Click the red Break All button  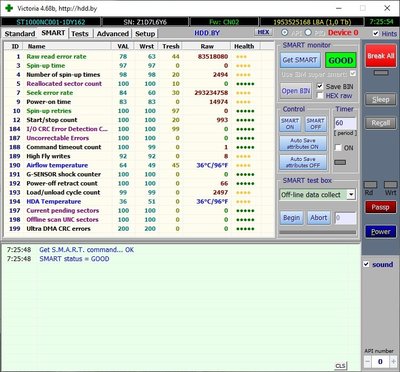point(381,56)
